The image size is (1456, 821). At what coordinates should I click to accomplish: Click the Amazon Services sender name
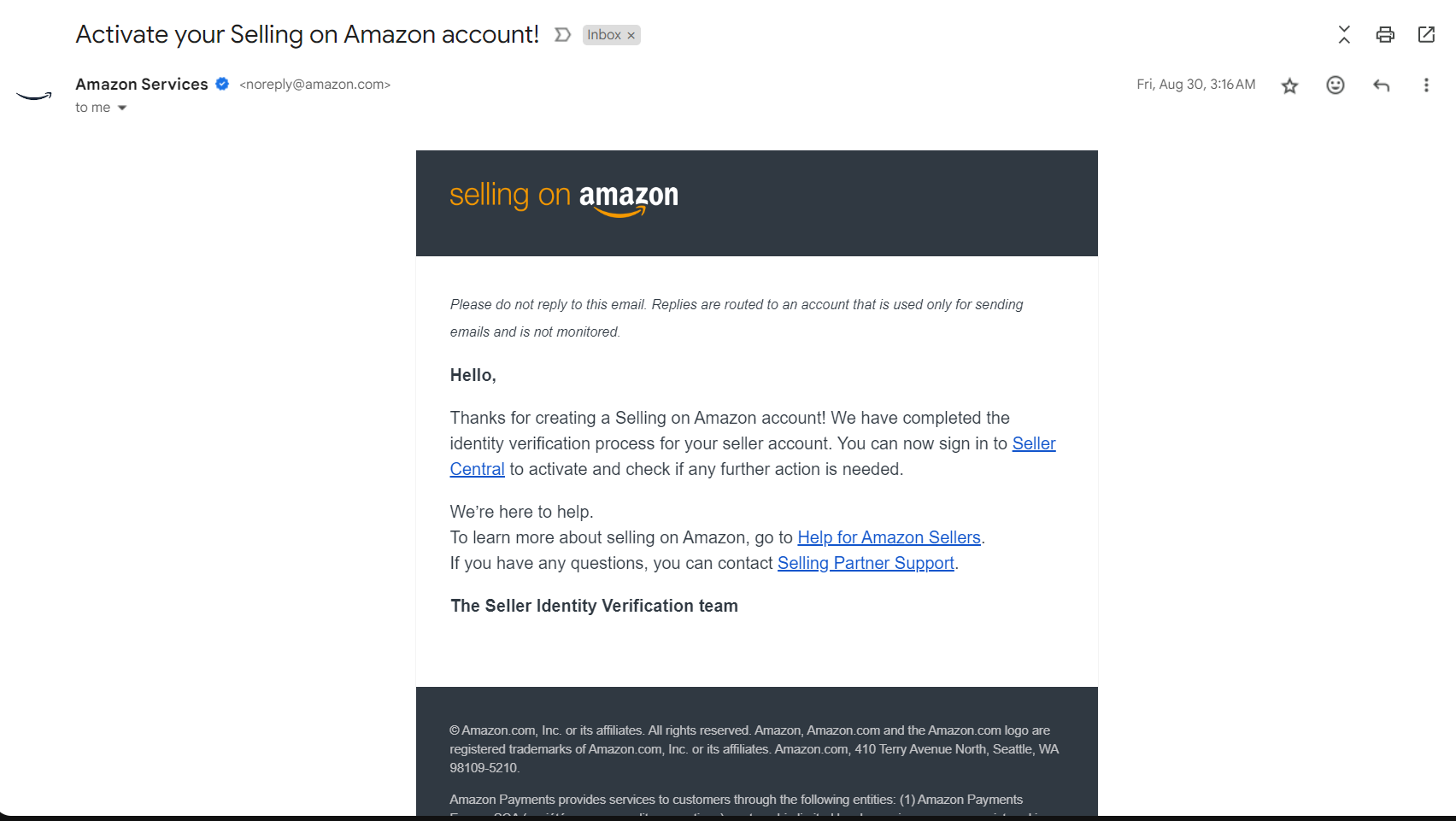142,84
